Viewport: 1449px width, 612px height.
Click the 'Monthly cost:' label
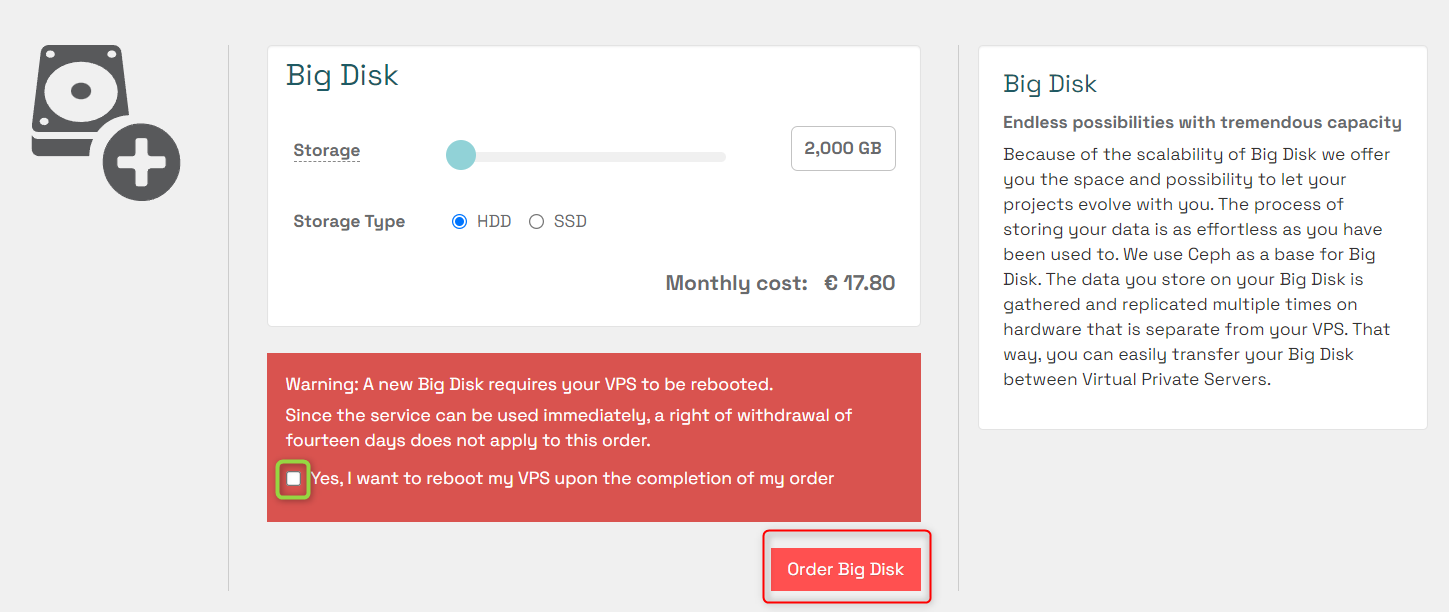tap(736, 283)
